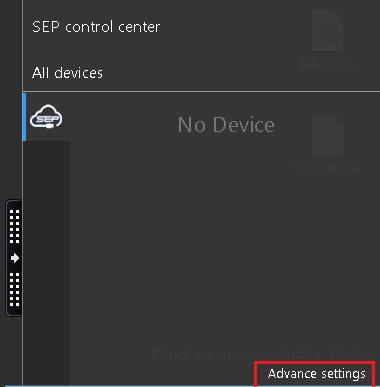The image size is (380, 387).
Task: Collapse panel using the white arrow handle
Action: coord(14,258)
